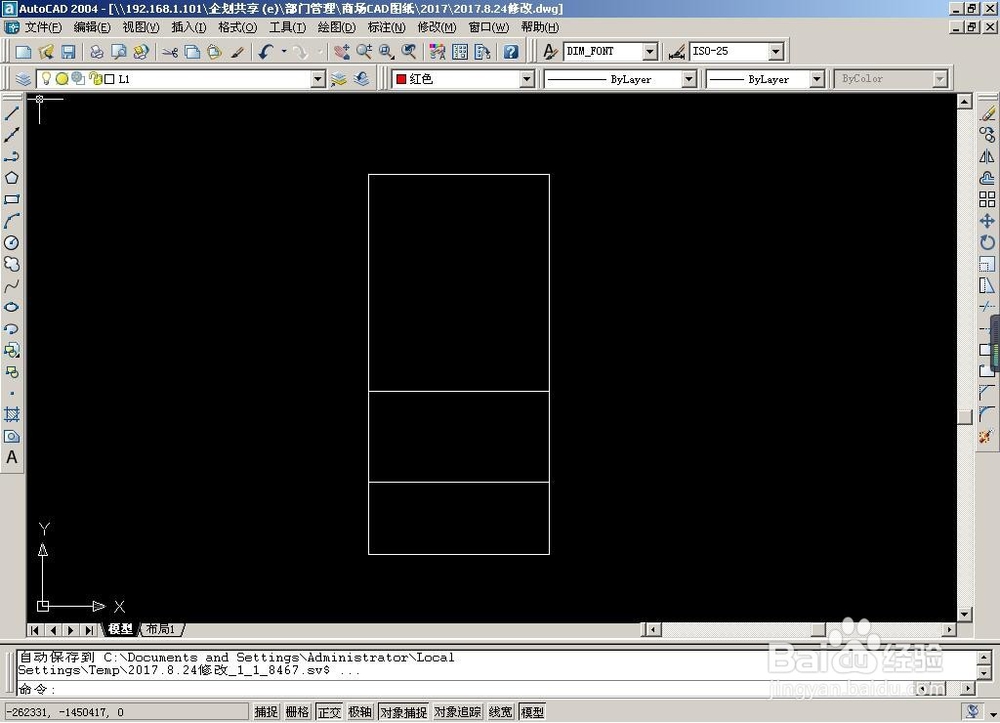Click the 模型 button in status bar
This screenshot has width=1000, height=723.
coord(533,712)
